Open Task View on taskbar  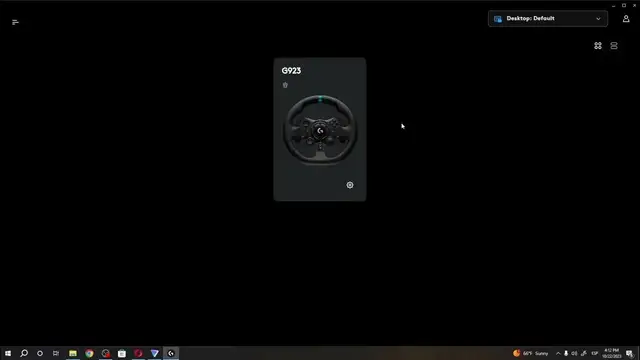[x=56, y=353]
